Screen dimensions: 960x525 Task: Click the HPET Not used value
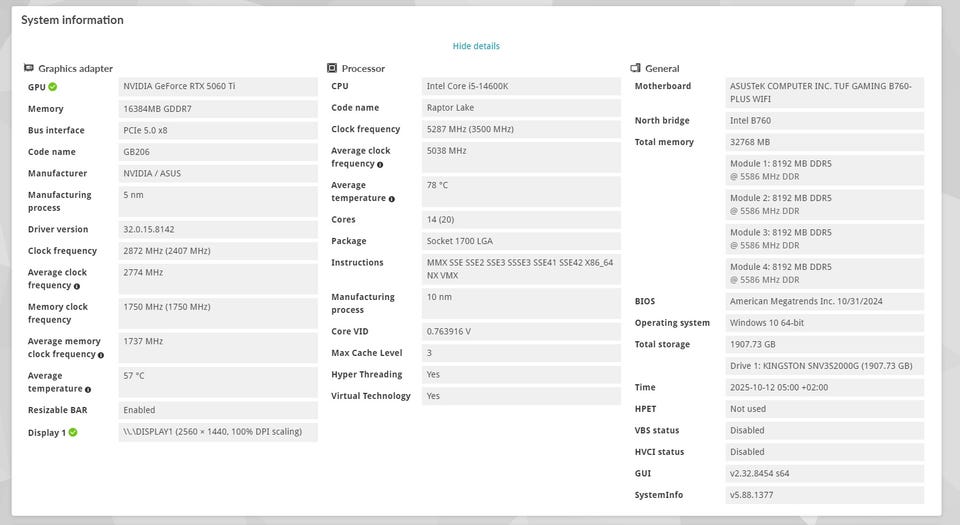(825, 409)
